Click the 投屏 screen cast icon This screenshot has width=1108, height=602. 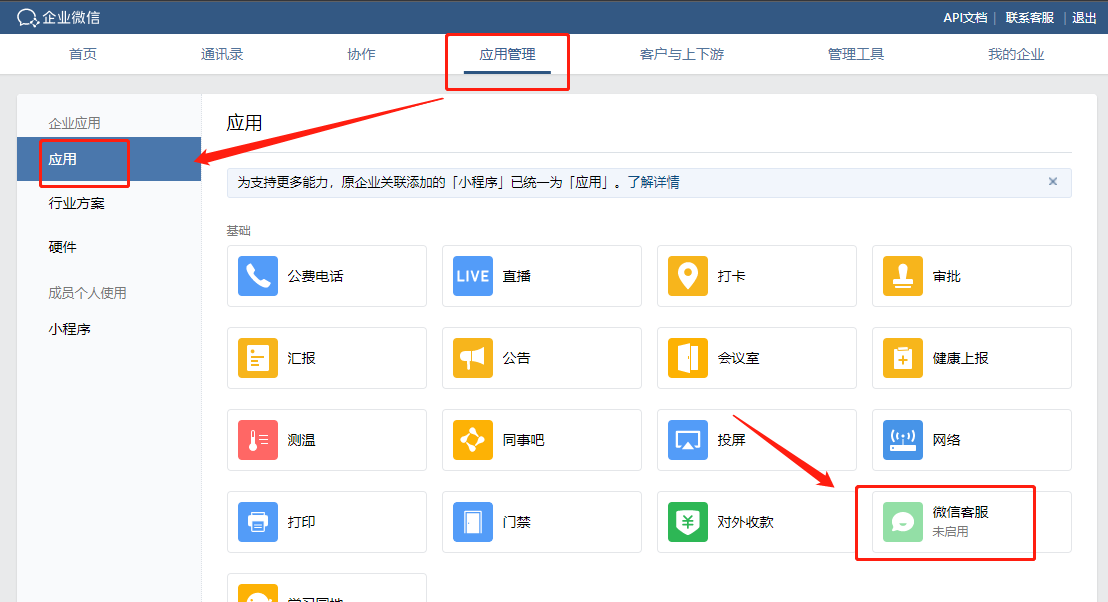coord(688,440)
